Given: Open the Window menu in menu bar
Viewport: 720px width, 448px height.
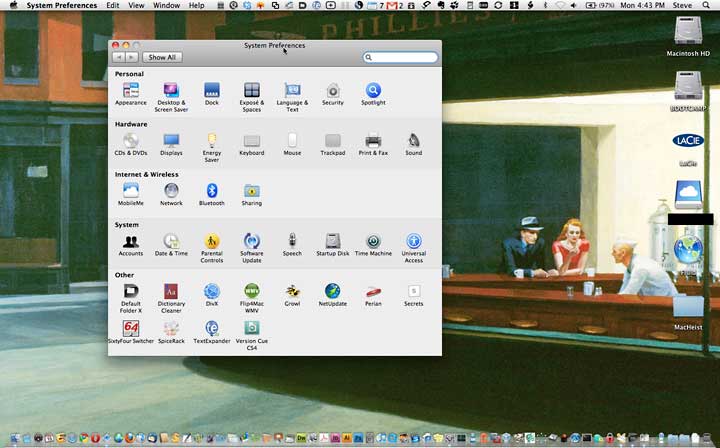Looking at the screenshot, I should [x=166, y=6].
